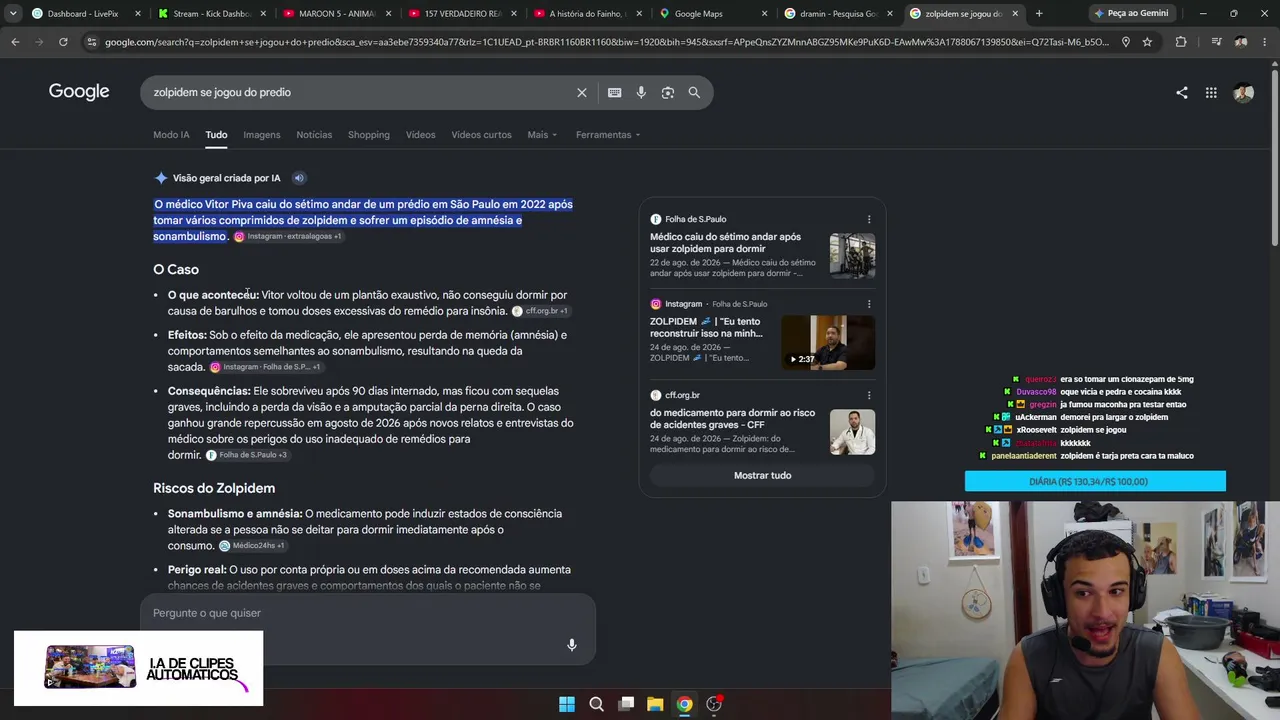
Task: Open the 'Vídeos' results tab
Action: 420,135
